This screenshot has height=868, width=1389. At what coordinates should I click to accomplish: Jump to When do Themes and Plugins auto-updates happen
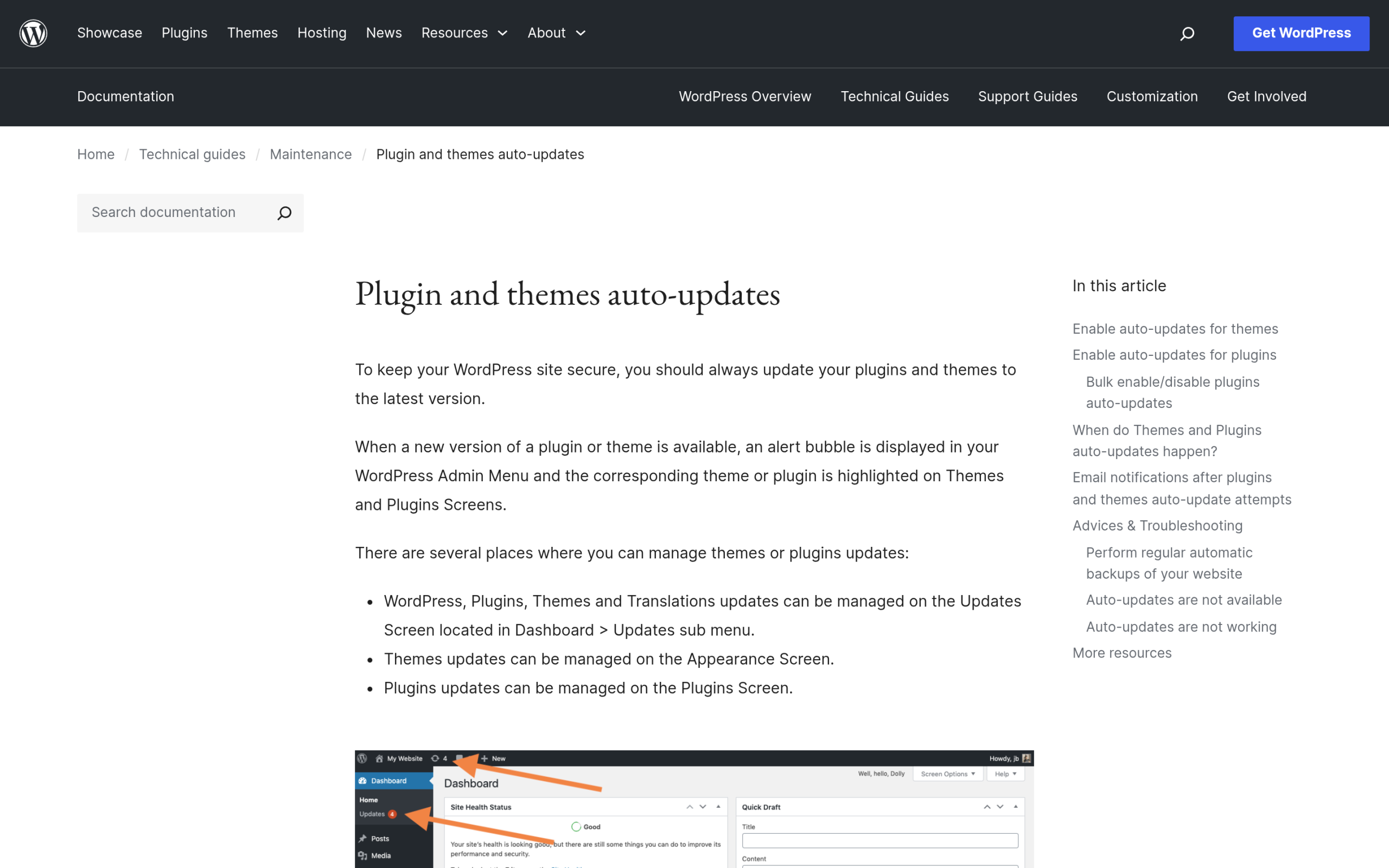[1167, 441]
